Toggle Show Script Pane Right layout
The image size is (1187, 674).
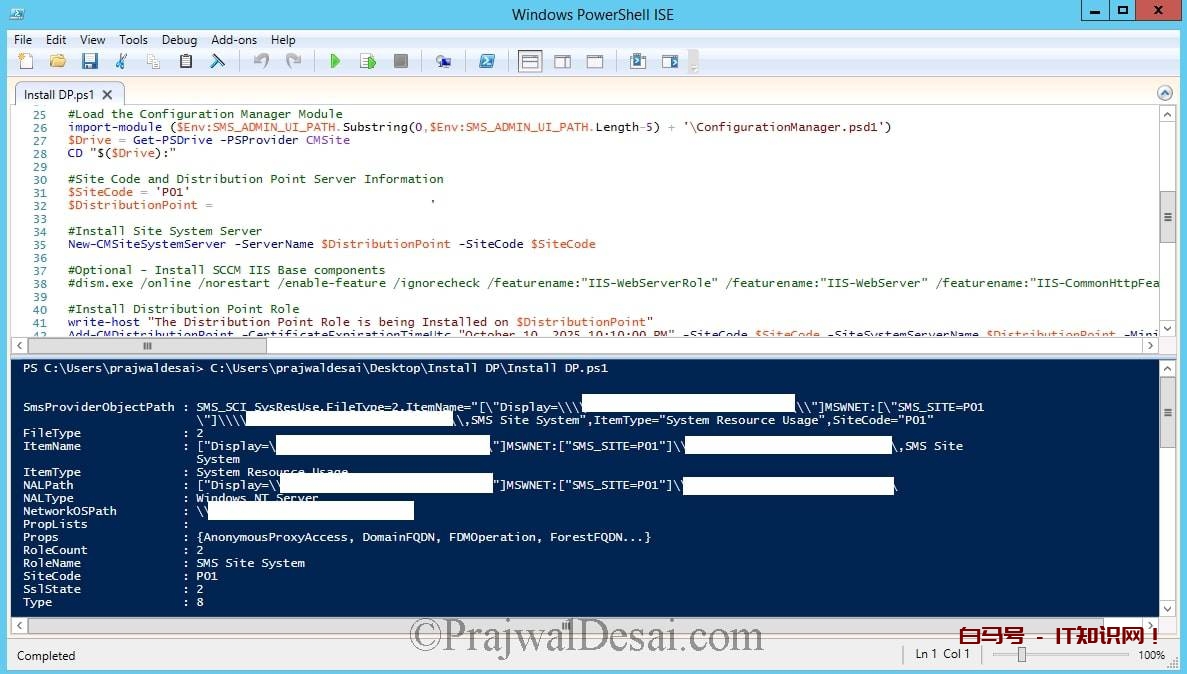562,62
